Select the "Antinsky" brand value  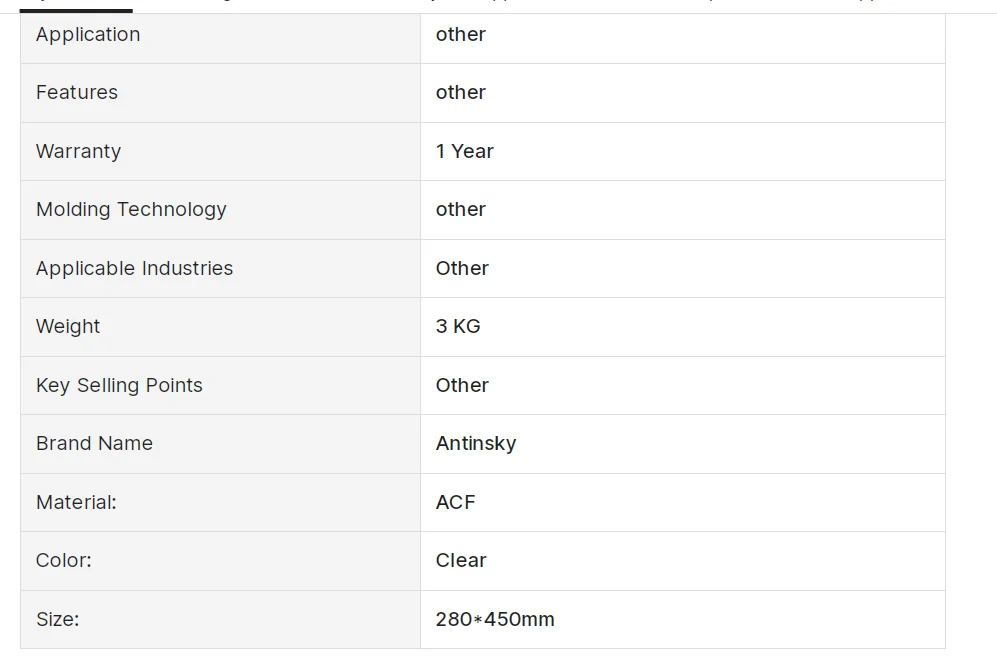[476, 443]
